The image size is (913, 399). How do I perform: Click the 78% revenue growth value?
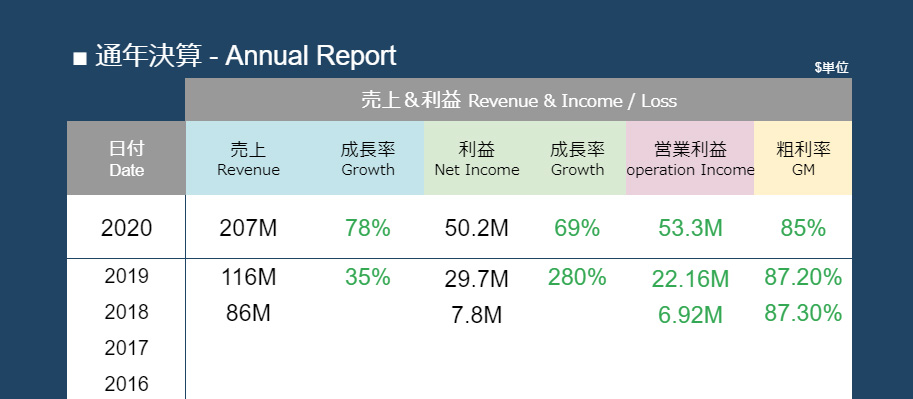[x=367, y=228]
